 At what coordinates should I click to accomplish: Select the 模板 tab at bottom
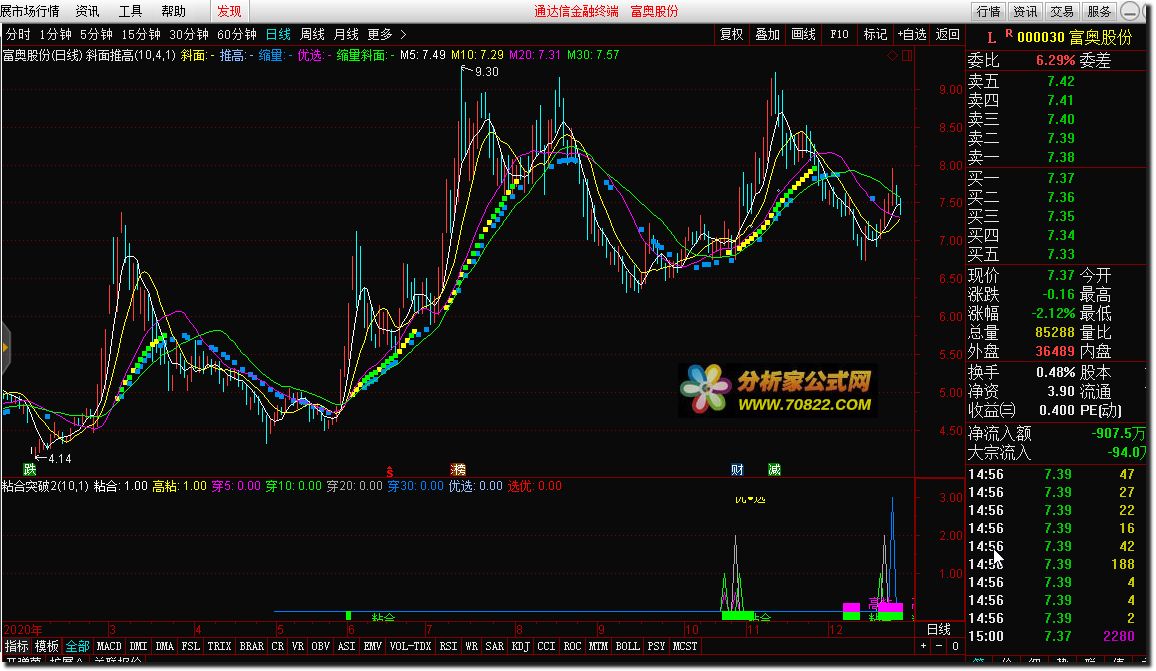coord(47,646)
